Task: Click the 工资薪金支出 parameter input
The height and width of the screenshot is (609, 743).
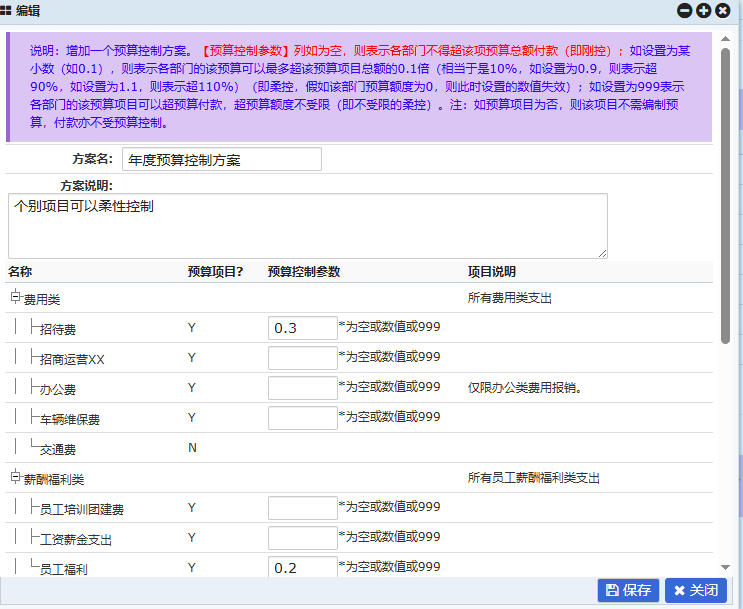Action: coord(302,538)
